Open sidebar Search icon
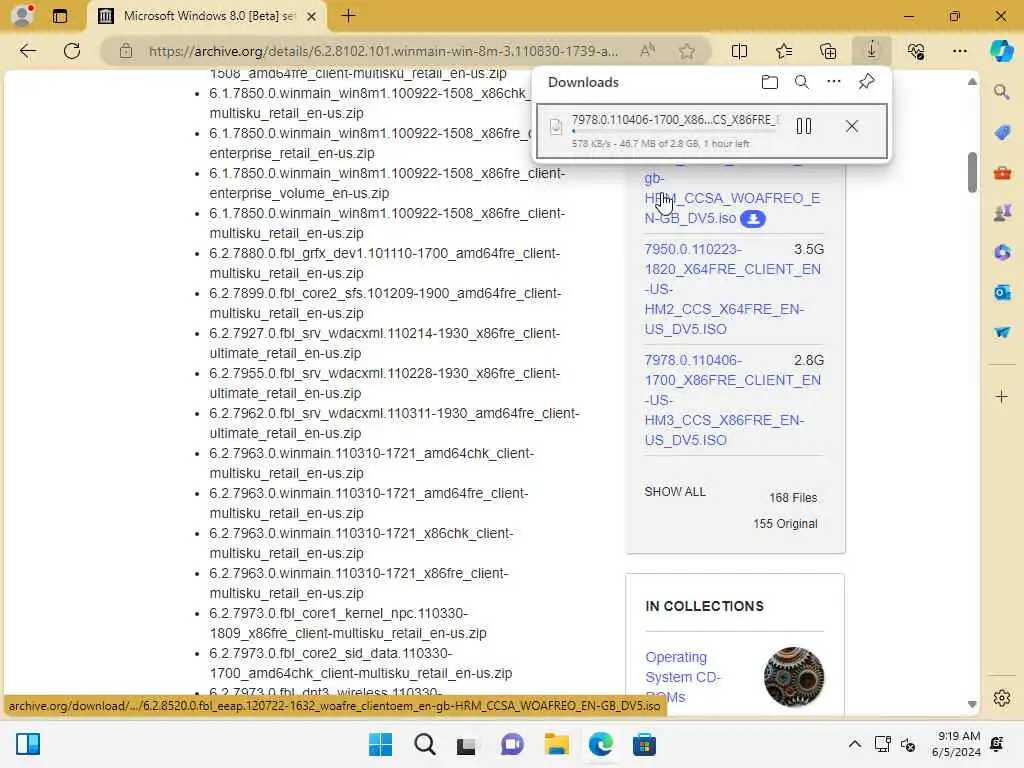 coord(1001,92)
